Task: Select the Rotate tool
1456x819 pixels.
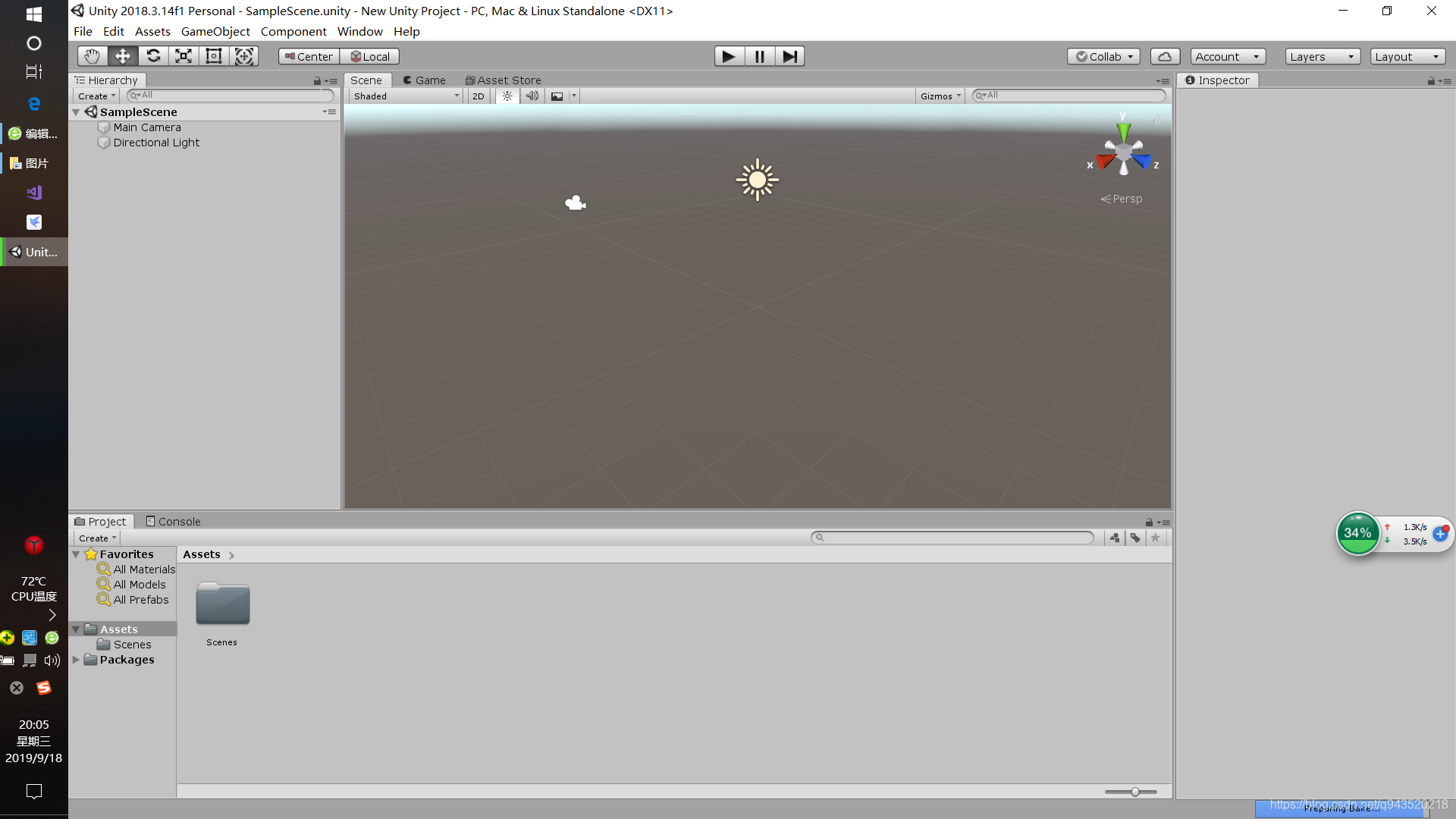Action: coord(153,56)
